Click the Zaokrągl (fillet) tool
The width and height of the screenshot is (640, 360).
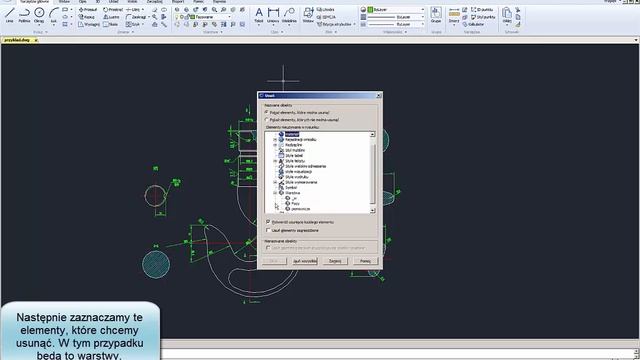click(x=136, y=17)
